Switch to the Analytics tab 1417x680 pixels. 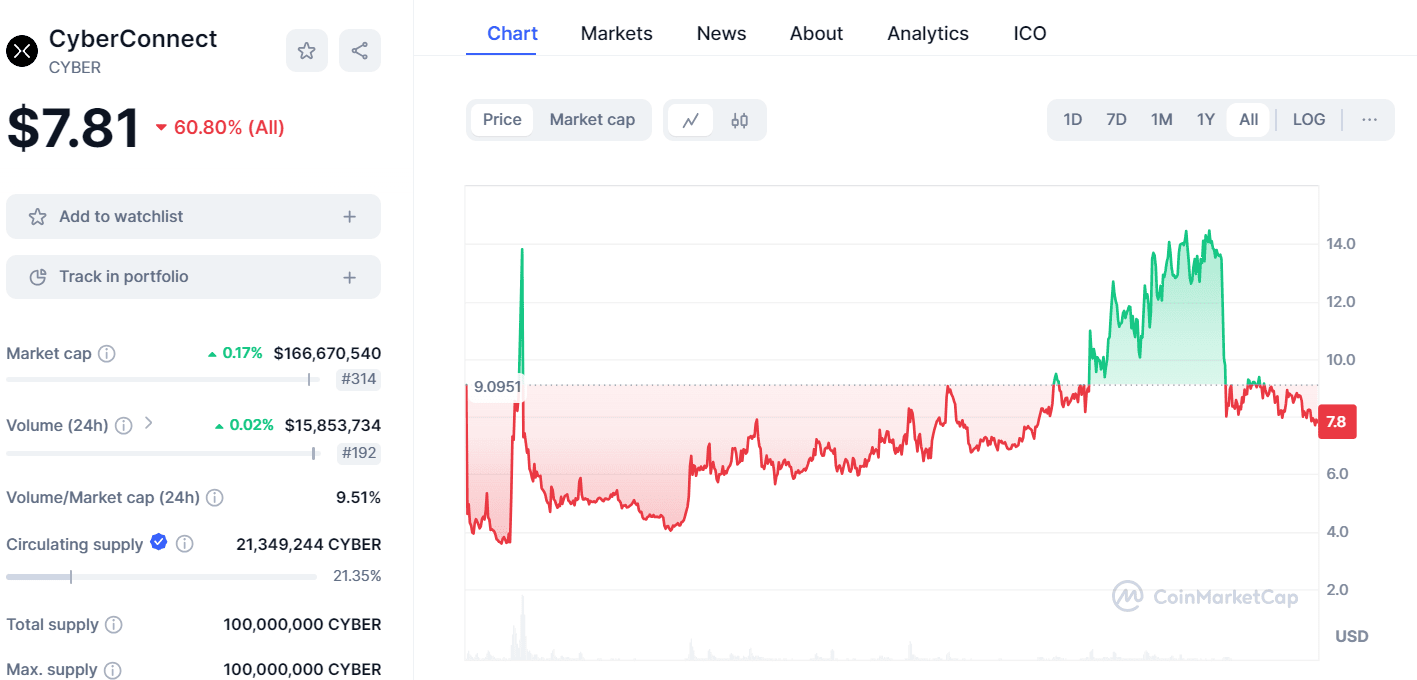click(928, 34)
